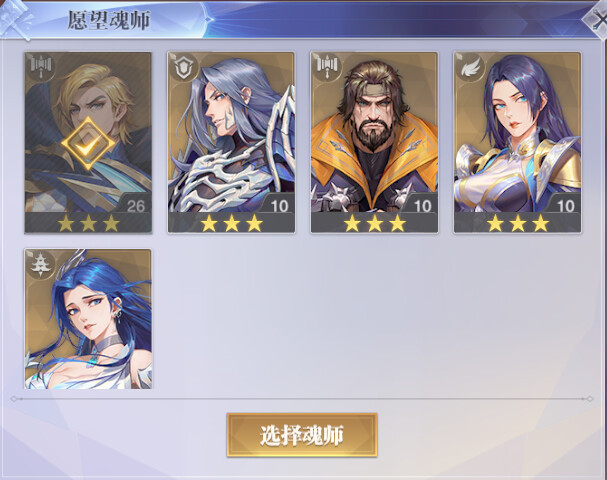Click shield class icon on silver-haired hero
Viewport: 607px width, 480px height.
coord(182,67)
